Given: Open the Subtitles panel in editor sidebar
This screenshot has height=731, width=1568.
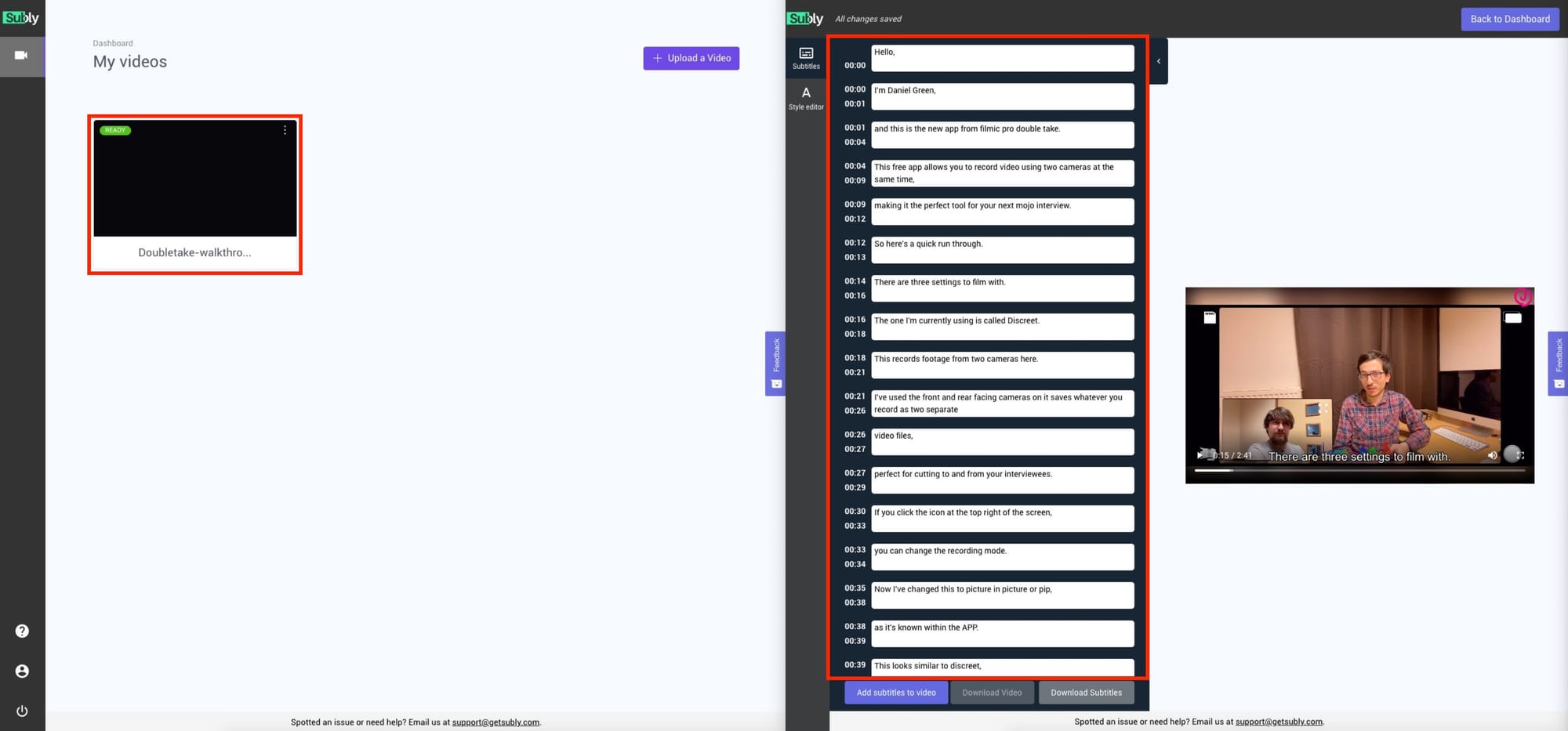Looking at the screenshot, I should tap(805, 58).
